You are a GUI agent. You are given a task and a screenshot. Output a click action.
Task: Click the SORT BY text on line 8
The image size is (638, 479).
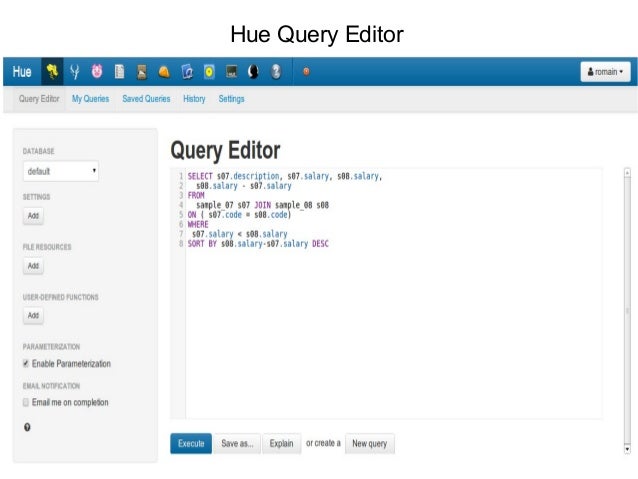pyautogui.click(x=202, y=244)
